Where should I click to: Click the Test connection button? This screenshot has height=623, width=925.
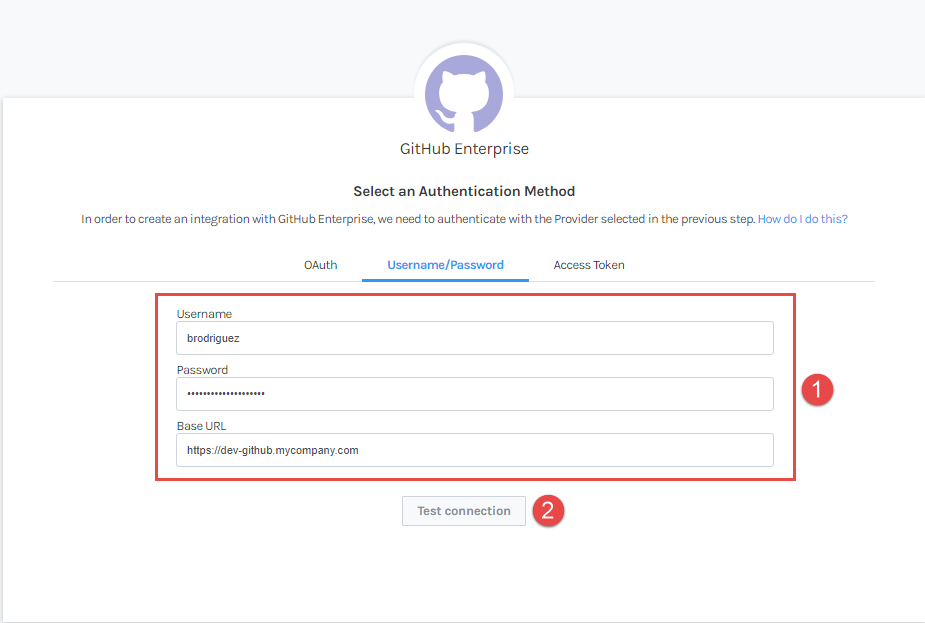(464, 511)
